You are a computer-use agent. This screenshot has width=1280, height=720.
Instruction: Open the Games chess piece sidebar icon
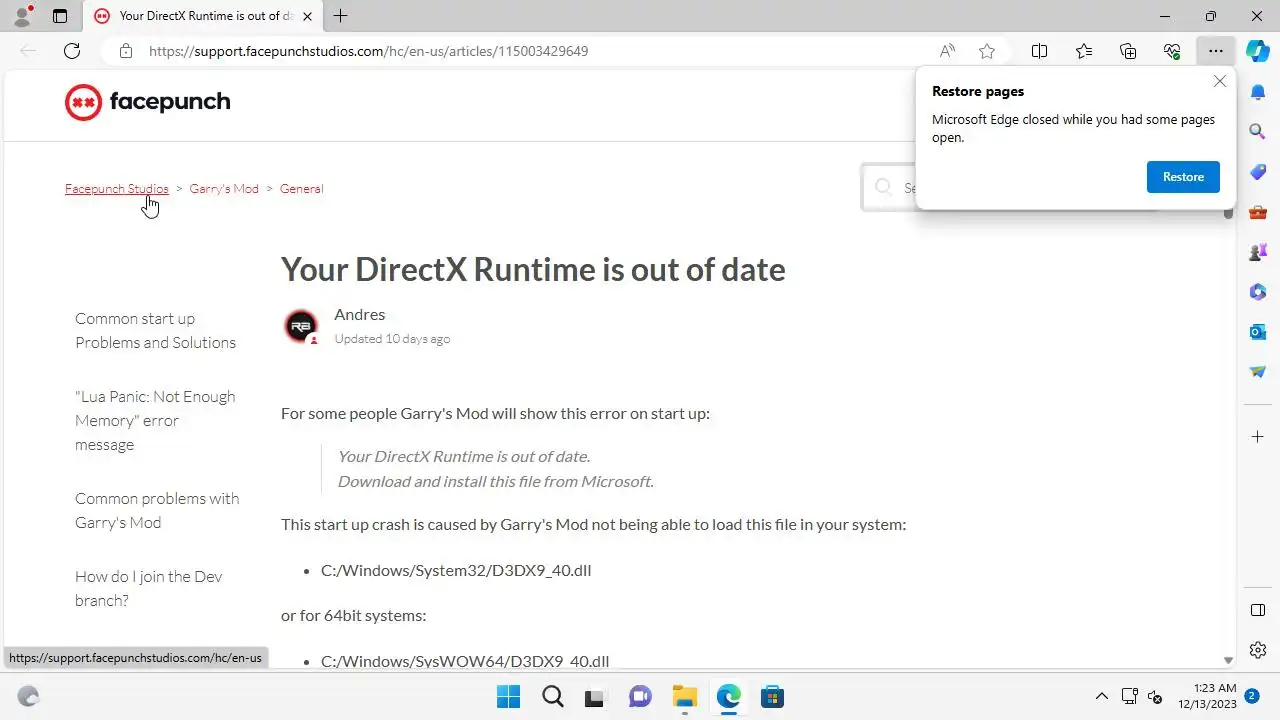[1258, 252]
